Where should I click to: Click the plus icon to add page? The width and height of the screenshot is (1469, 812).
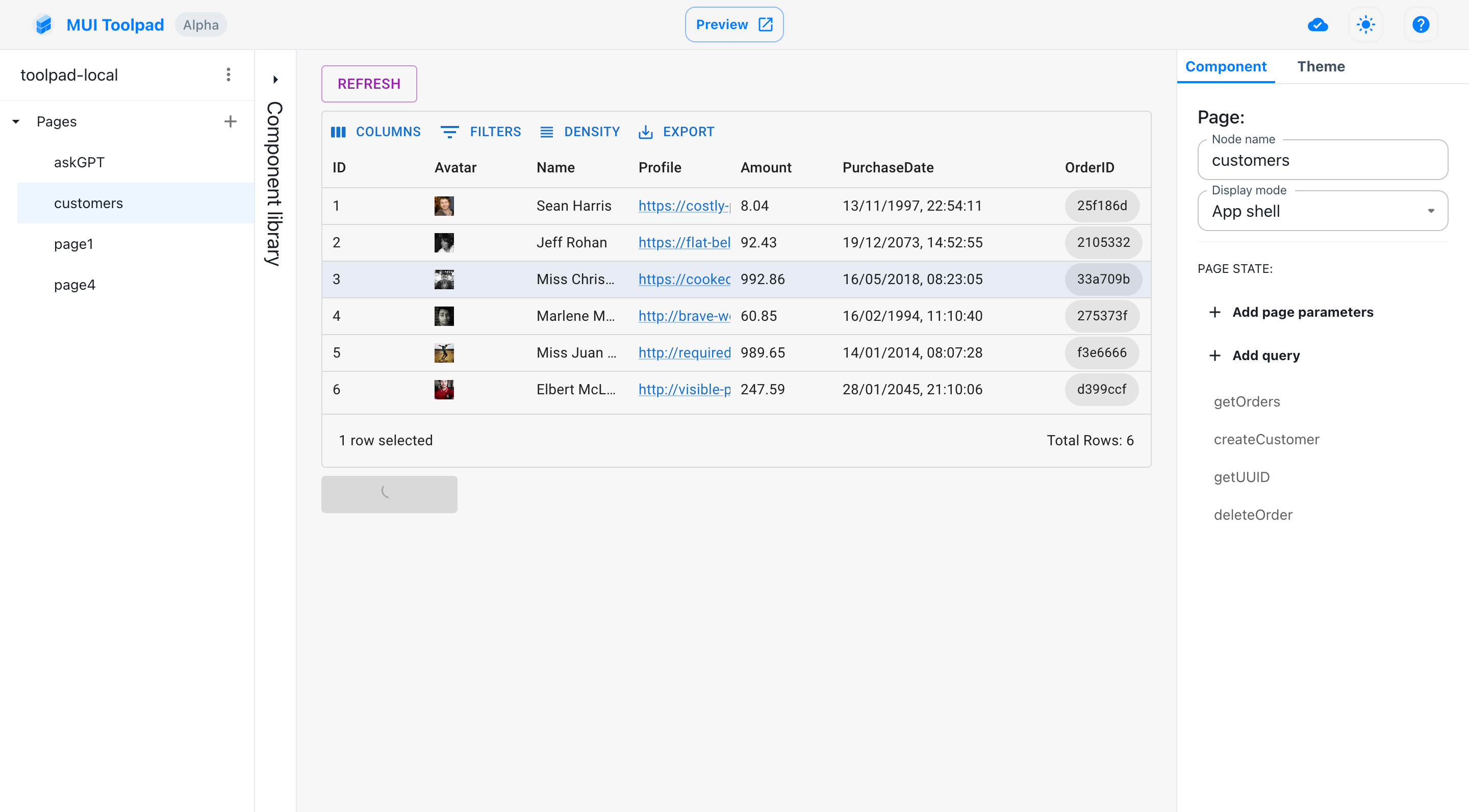[x=231, y=121]
